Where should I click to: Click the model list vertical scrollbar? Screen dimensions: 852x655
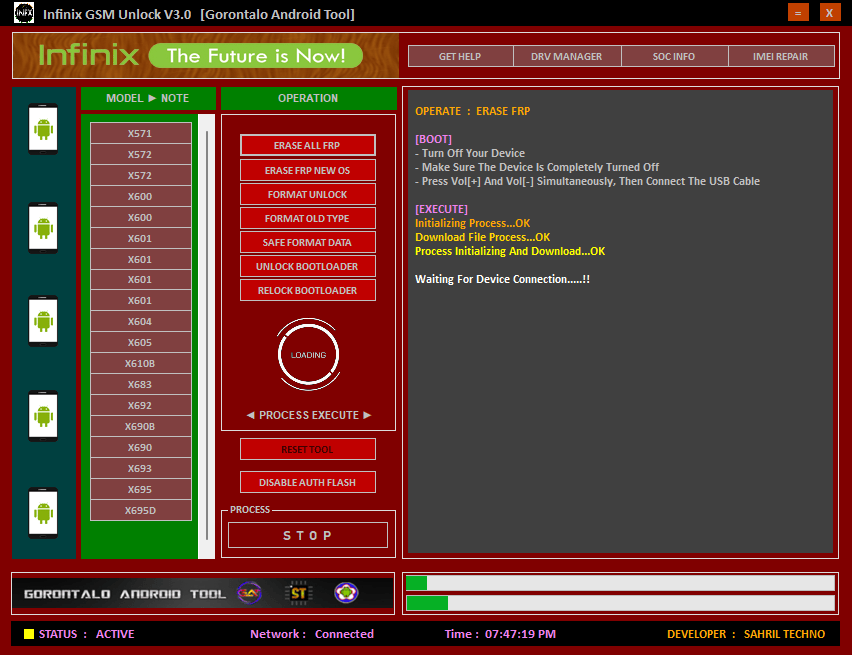[x=207, y=300]
